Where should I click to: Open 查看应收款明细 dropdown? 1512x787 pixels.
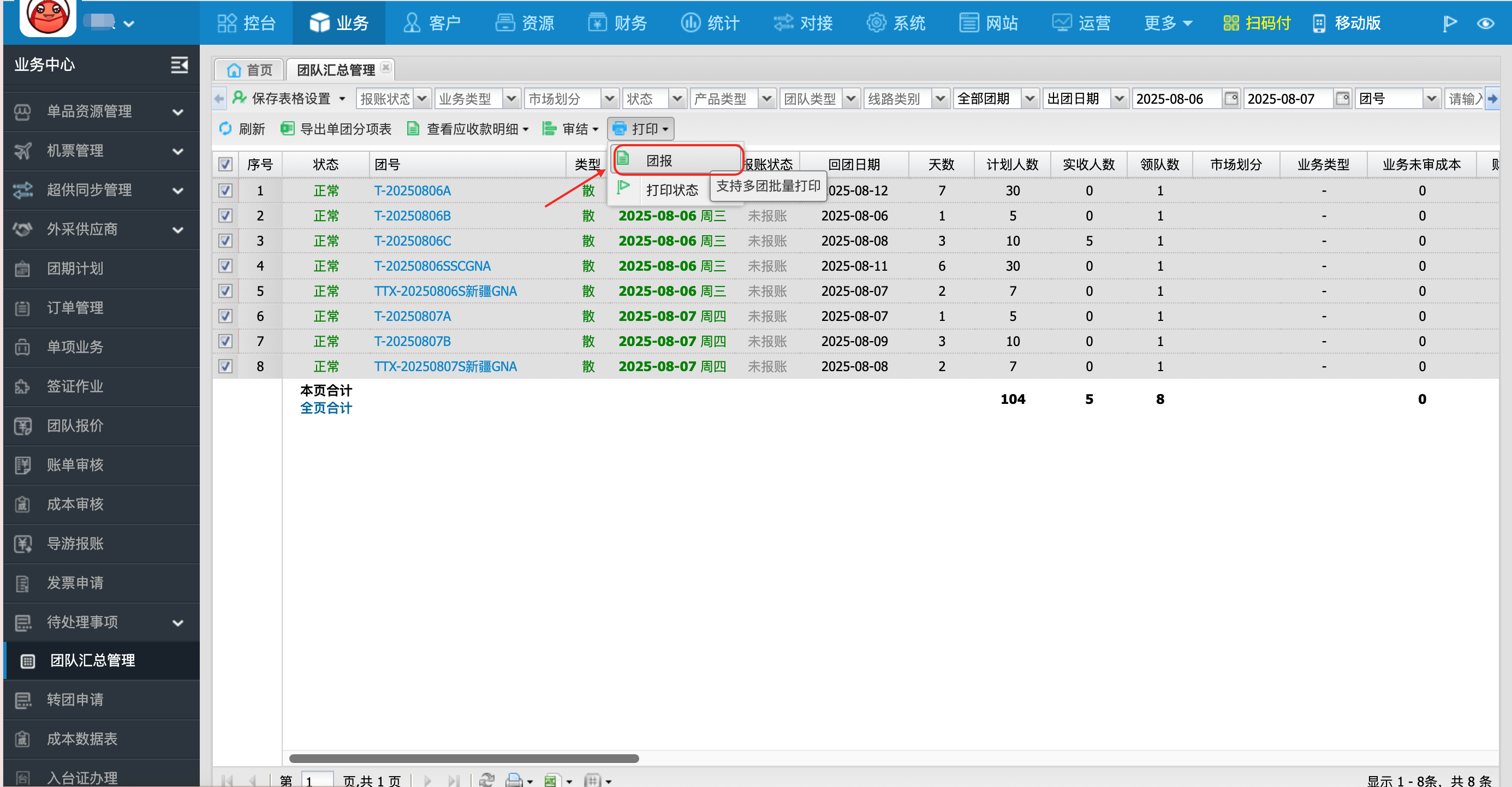468,128
